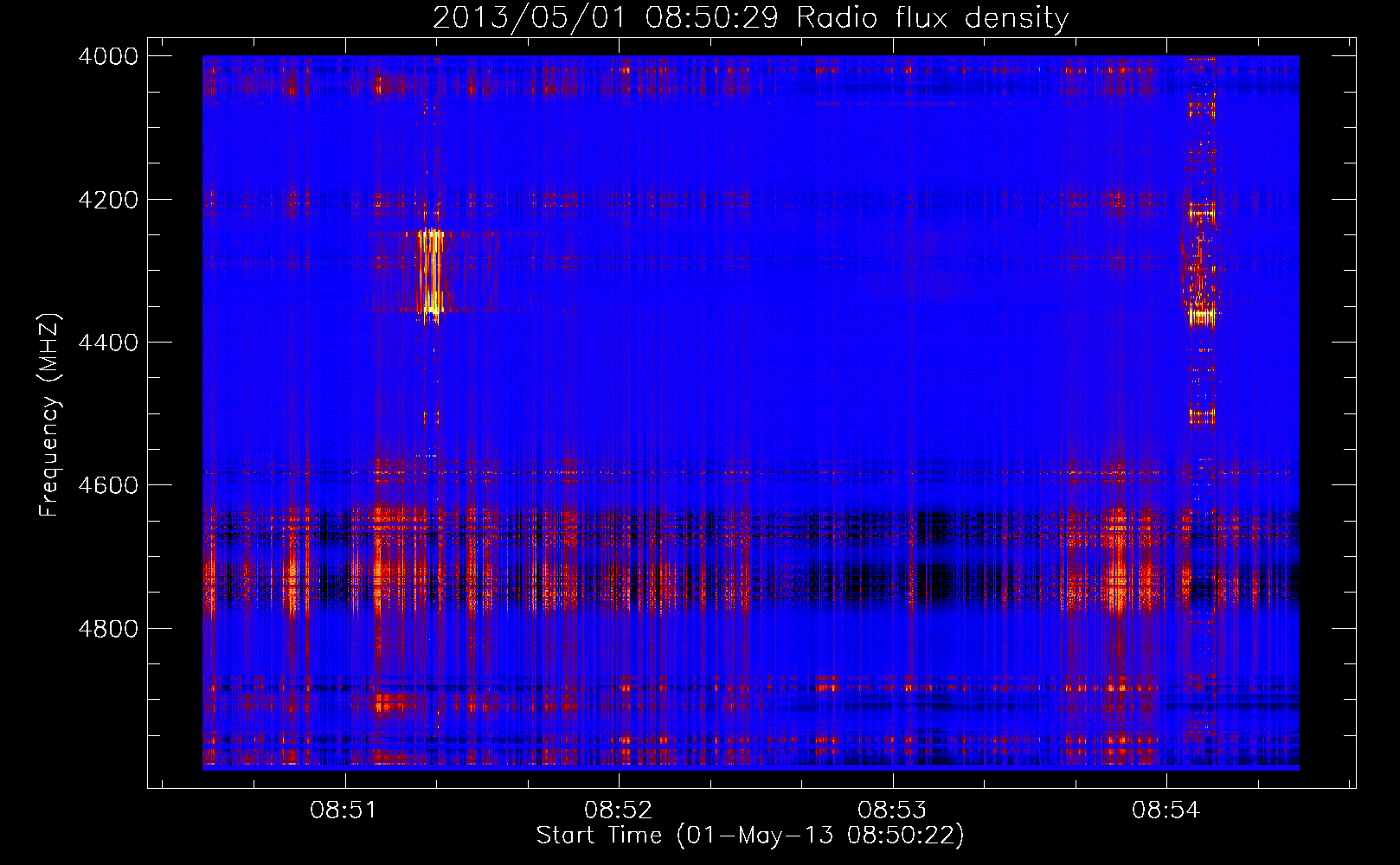
Task: Select the 4200 frequency tick label
Action: click(x=108, y=200)
